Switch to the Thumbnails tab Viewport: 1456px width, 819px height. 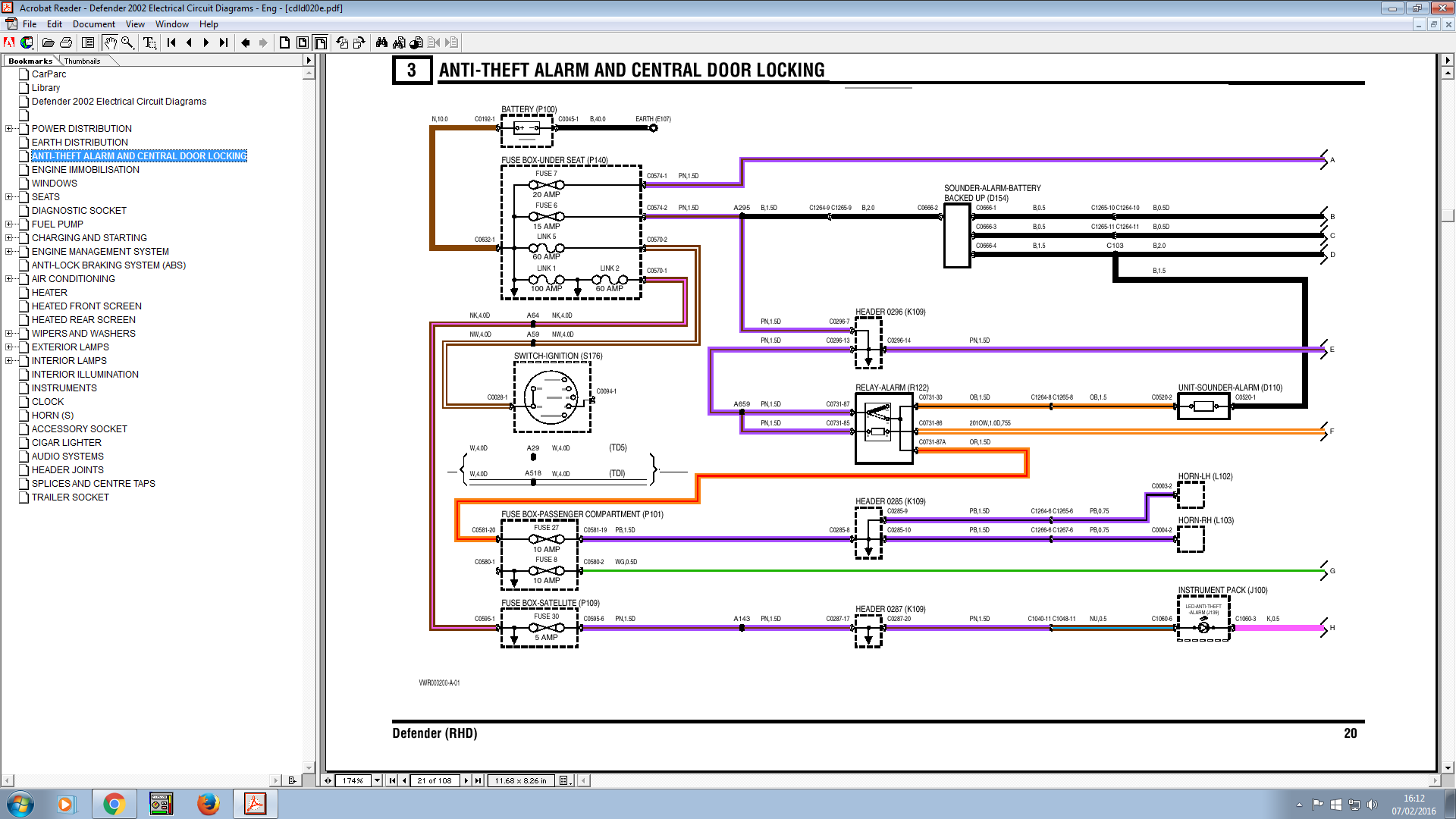point(82,61)
